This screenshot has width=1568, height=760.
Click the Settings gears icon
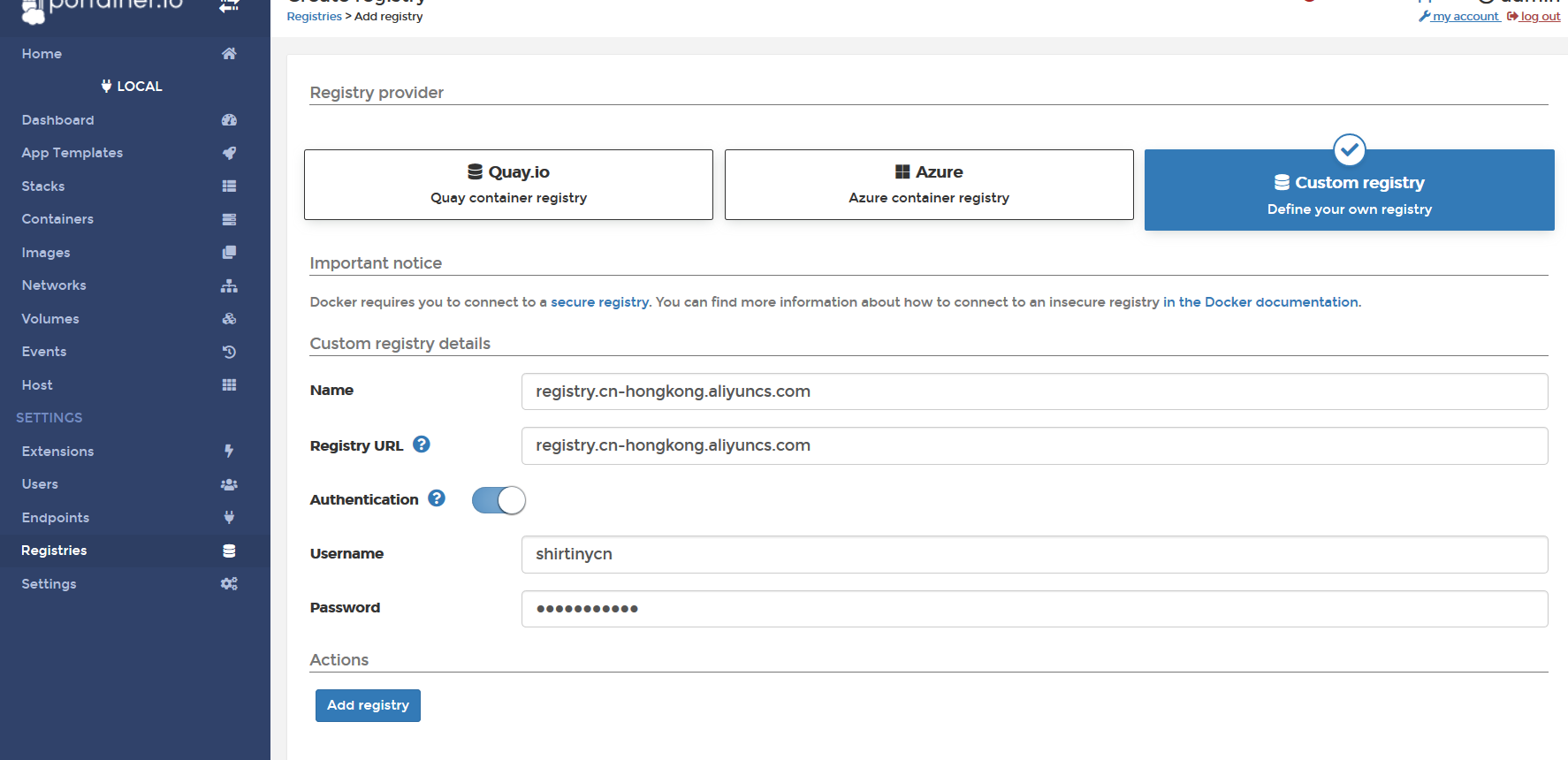click(x=229, y=584)
